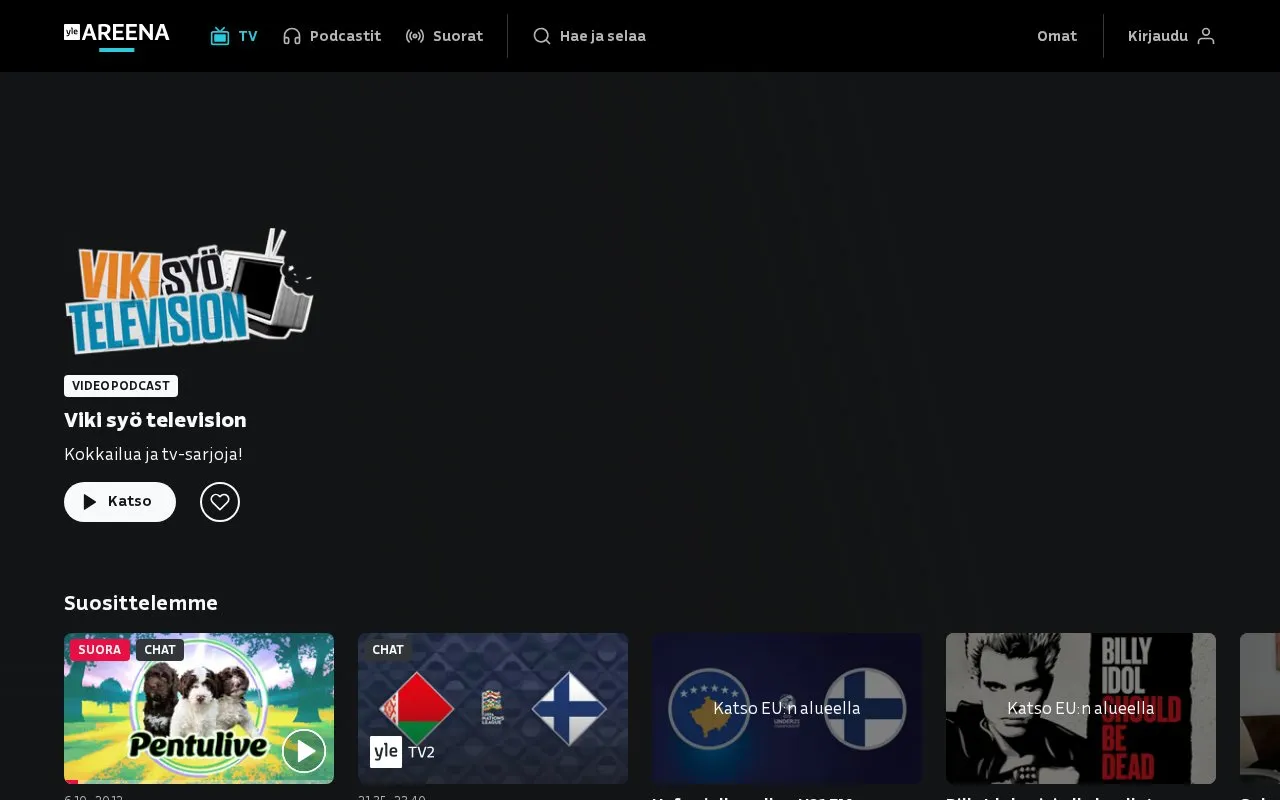Play the Pentulive live stream
1280x800 pixels.
[304, 750]
